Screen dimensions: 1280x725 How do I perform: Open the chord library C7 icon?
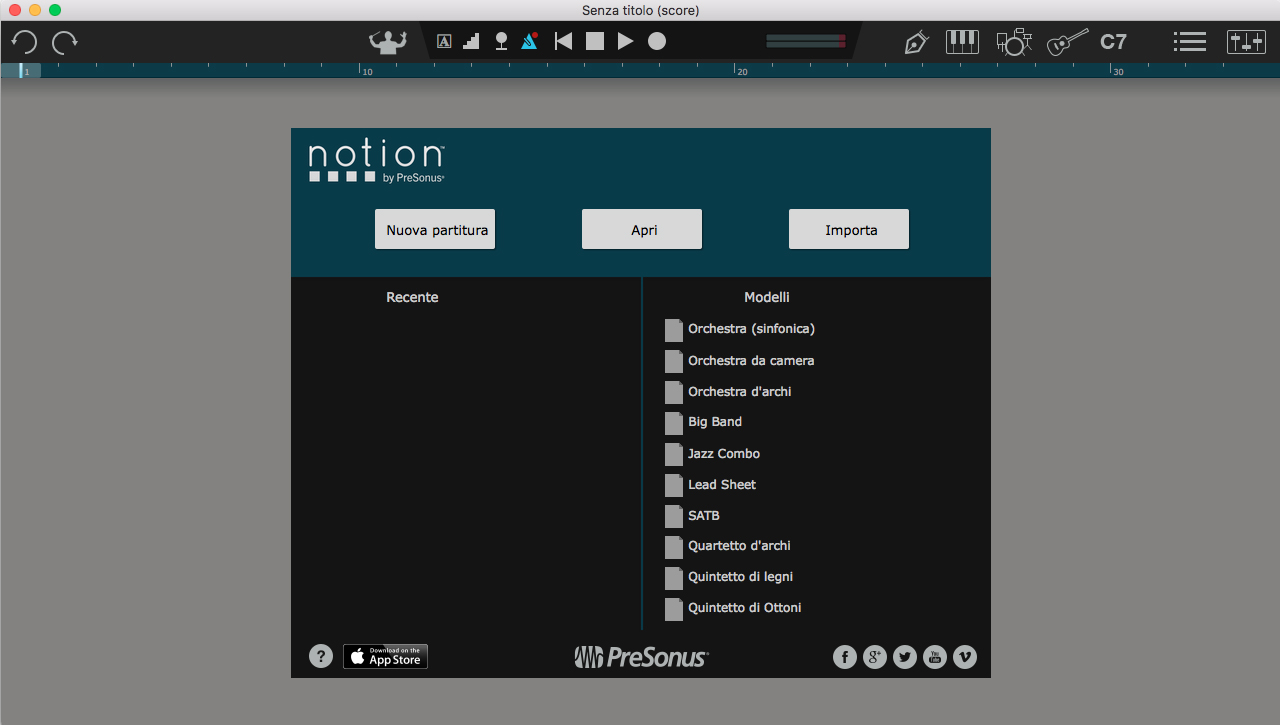pos(1113,42)
